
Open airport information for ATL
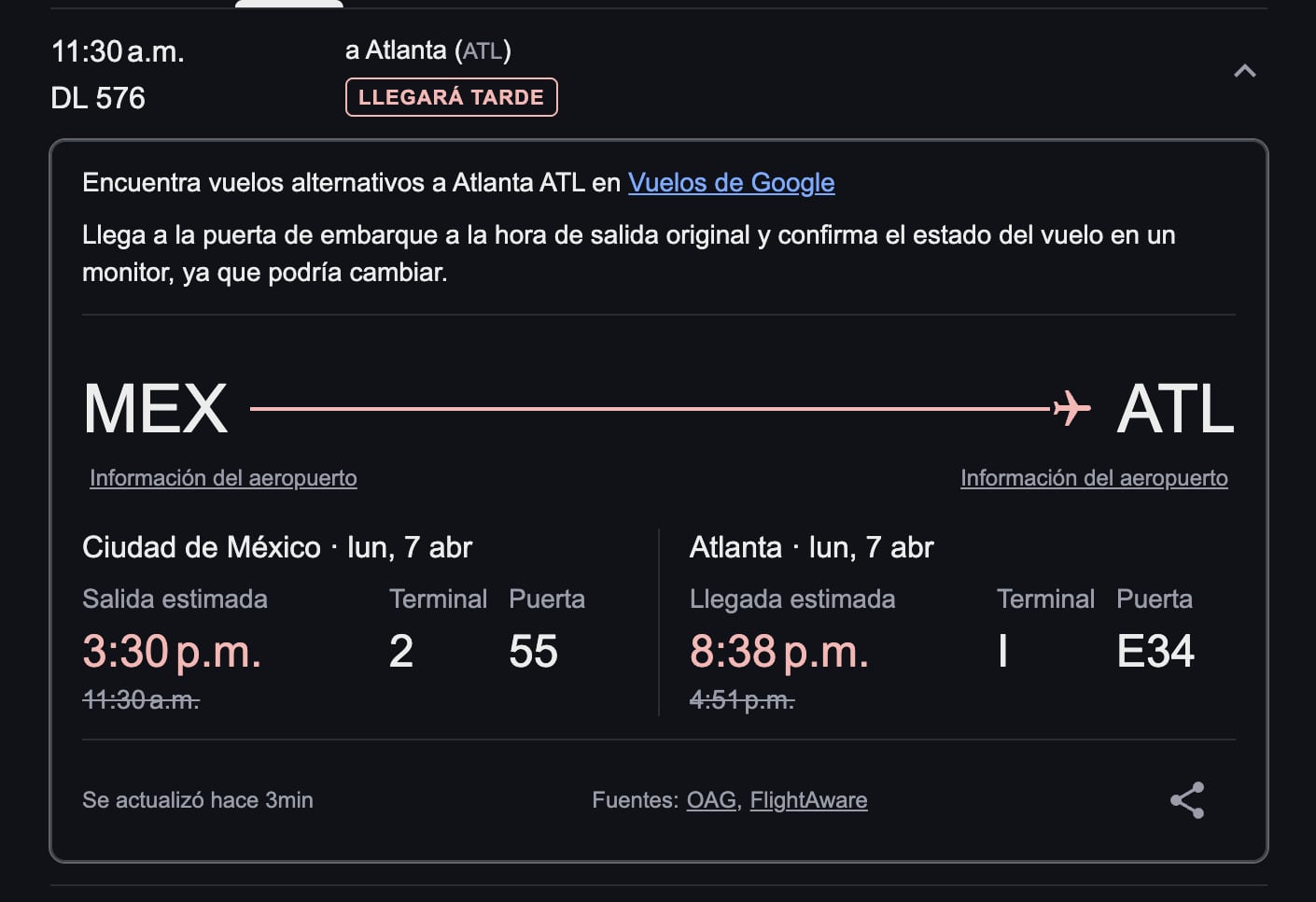(x=1094, y=478)
